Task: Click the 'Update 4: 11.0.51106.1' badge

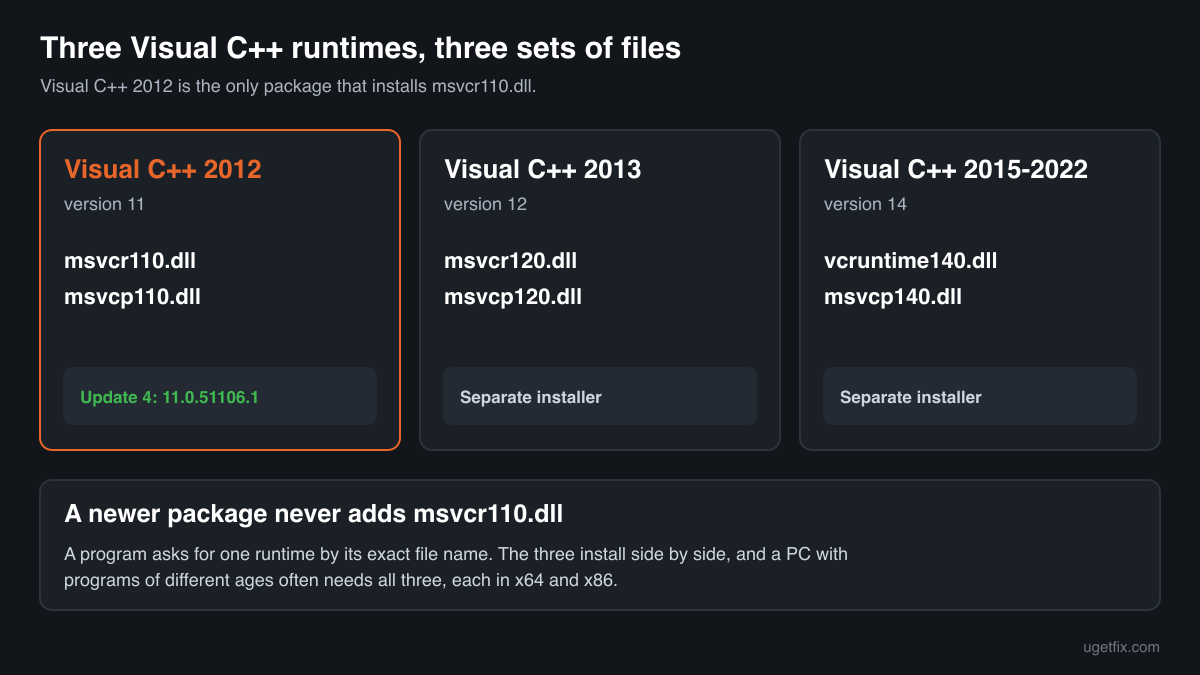Action: click(220, 397)
